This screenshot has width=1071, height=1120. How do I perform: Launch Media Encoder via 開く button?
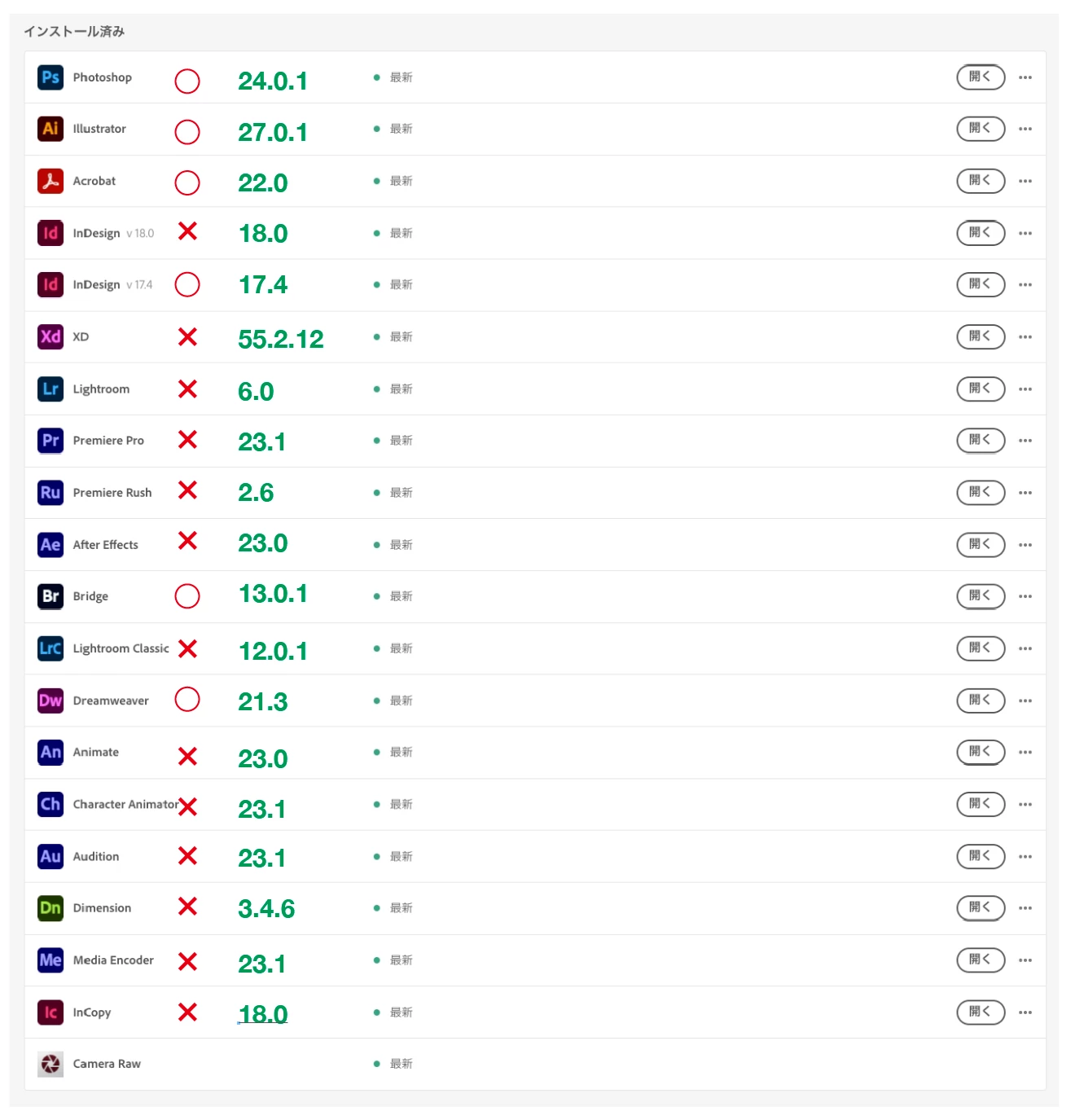981,960
